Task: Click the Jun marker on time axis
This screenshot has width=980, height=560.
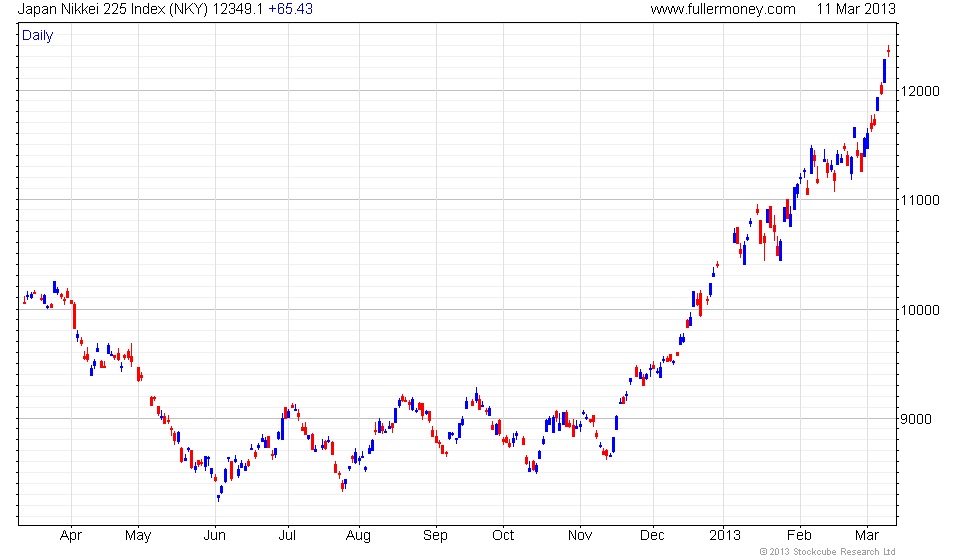Action: [214, 535]
